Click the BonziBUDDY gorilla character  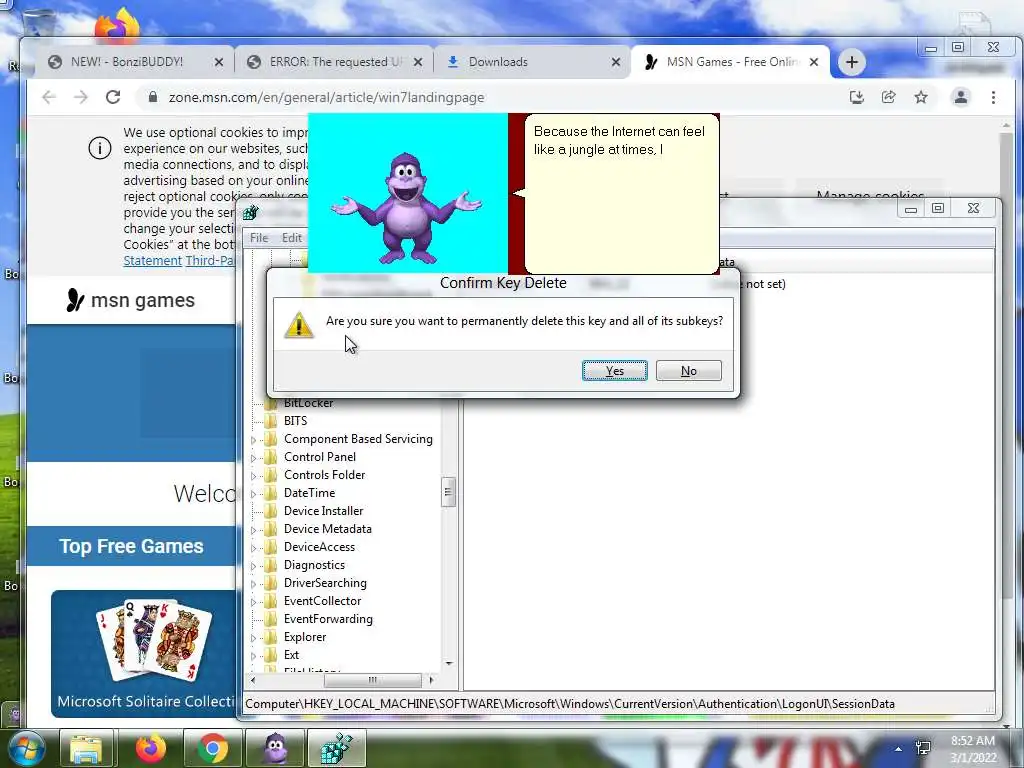[406, 207]
